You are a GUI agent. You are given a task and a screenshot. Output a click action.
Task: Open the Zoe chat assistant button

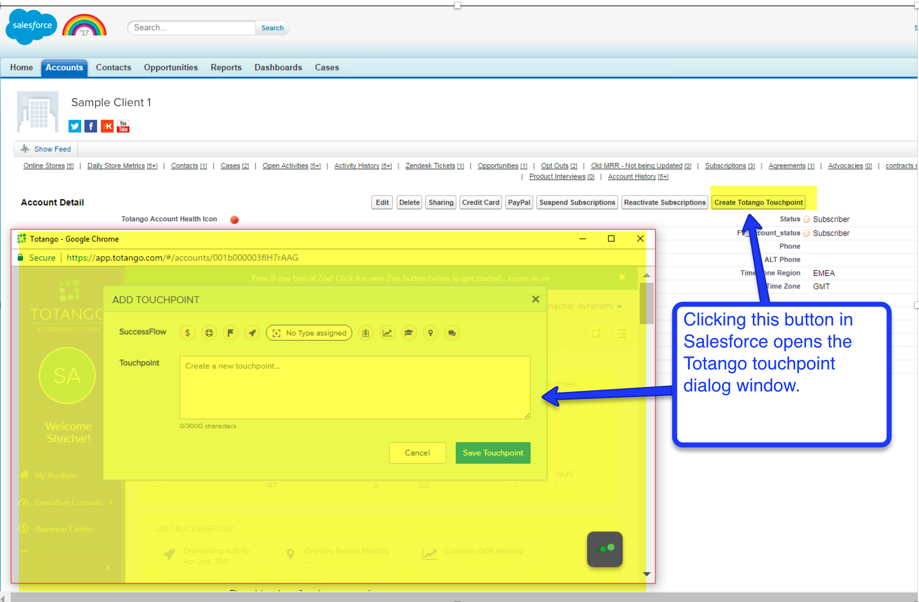(x=605, y=549)
